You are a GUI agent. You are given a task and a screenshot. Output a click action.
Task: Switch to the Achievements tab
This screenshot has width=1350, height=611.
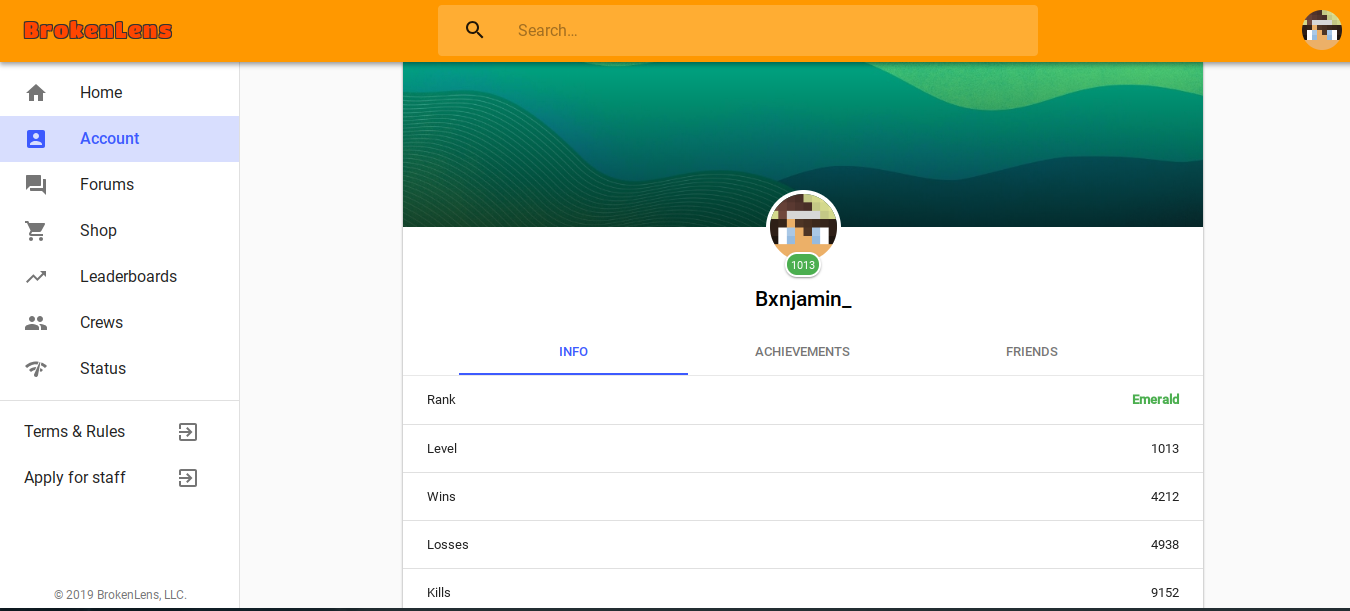click(802, 352)
